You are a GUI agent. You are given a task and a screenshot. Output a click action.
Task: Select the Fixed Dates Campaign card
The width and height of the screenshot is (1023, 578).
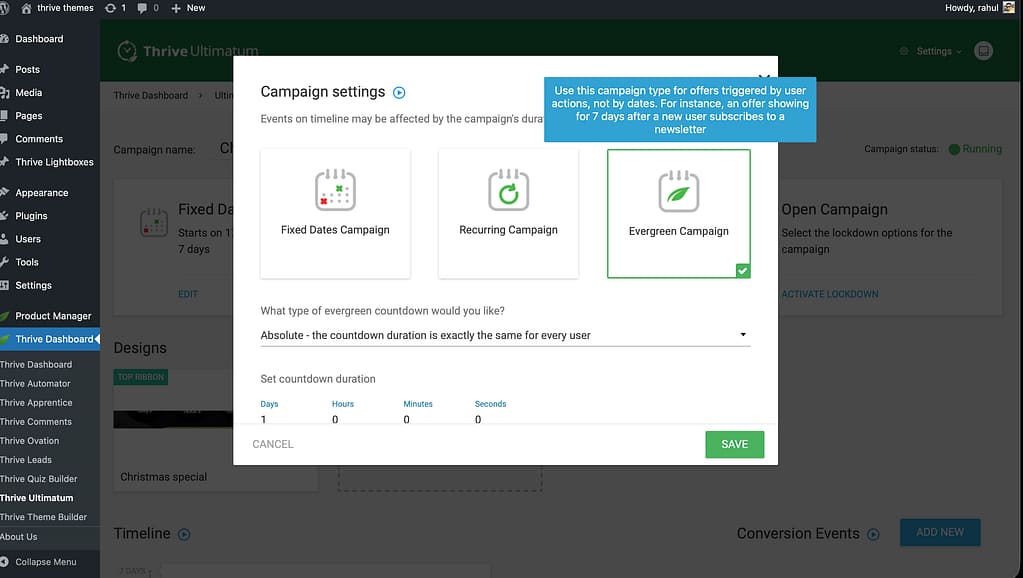(x=335, y=213)
